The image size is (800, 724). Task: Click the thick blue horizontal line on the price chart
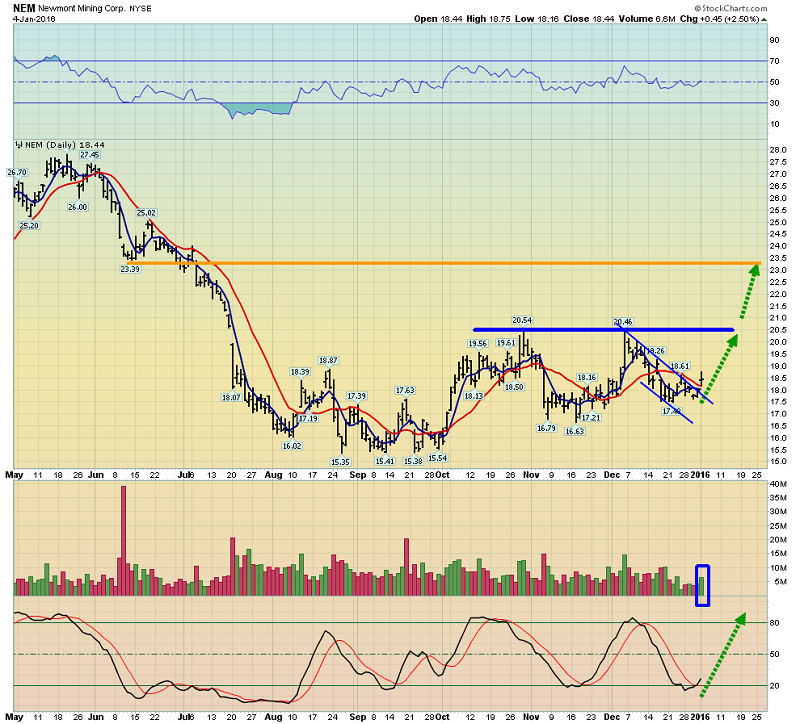pyautogui.click(x=604, y=330)
